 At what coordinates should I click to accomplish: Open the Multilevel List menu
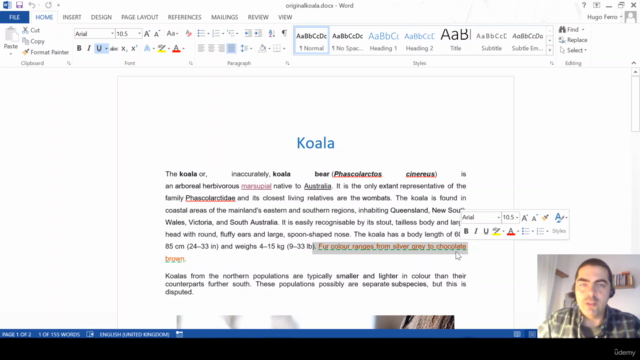click(x=232, y=34)
